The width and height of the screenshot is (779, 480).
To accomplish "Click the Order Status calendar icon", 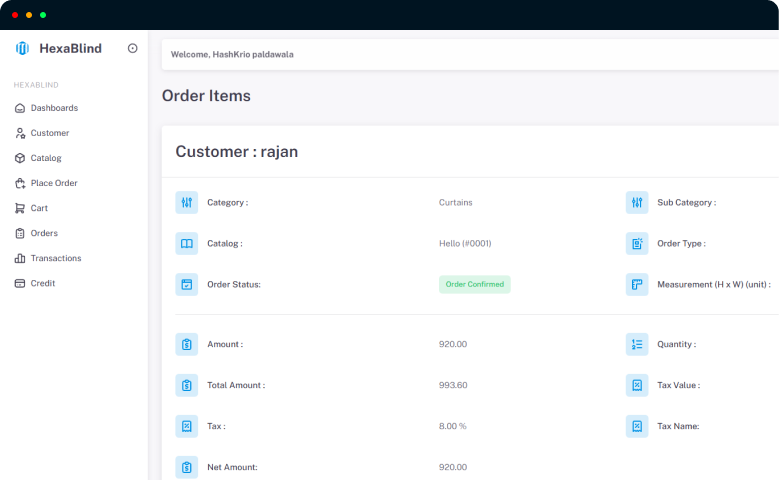I will click(x=187, y=284).
